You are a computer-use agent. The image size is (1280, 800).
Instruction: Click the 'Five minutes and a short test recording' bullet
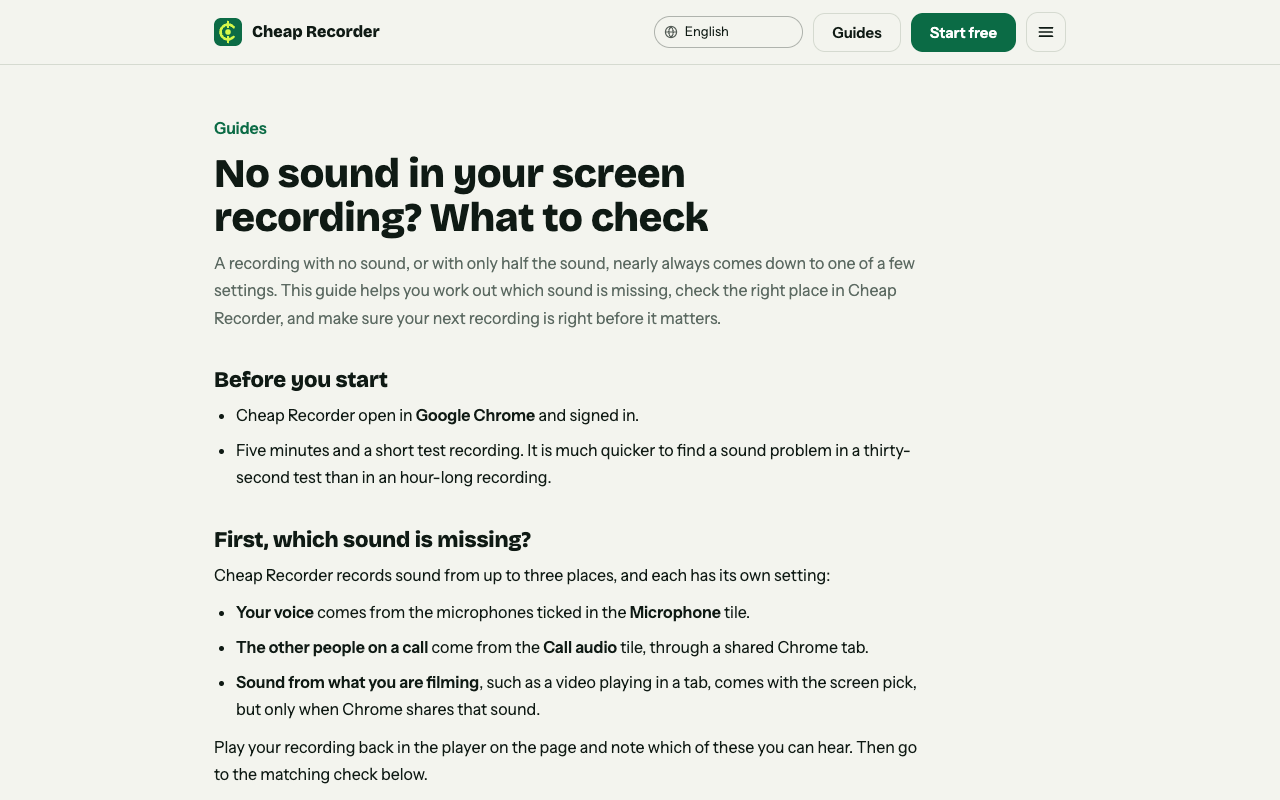pos(573,464)
